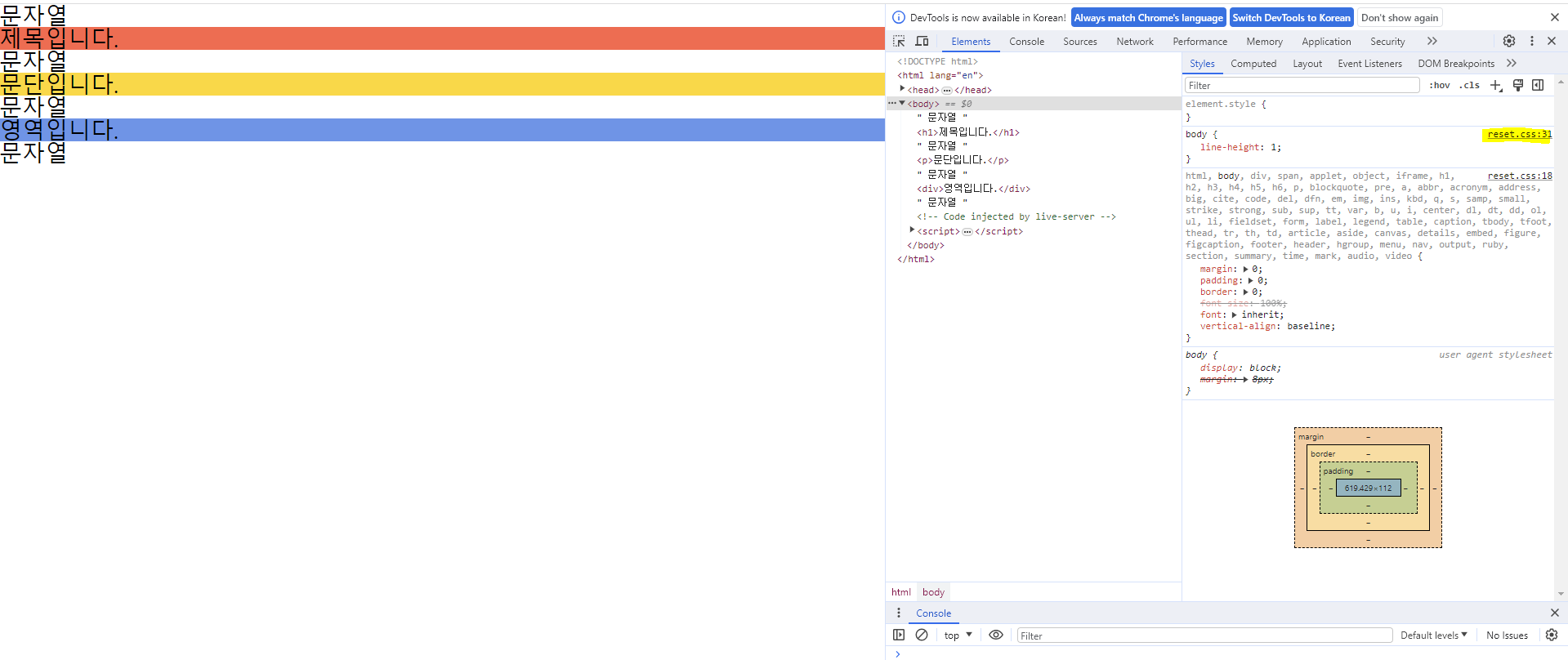The height and width of the screenshot is (660, 1568).
Task: Expand the head element node
Action: pyautogui.click(x=902, y=89)
